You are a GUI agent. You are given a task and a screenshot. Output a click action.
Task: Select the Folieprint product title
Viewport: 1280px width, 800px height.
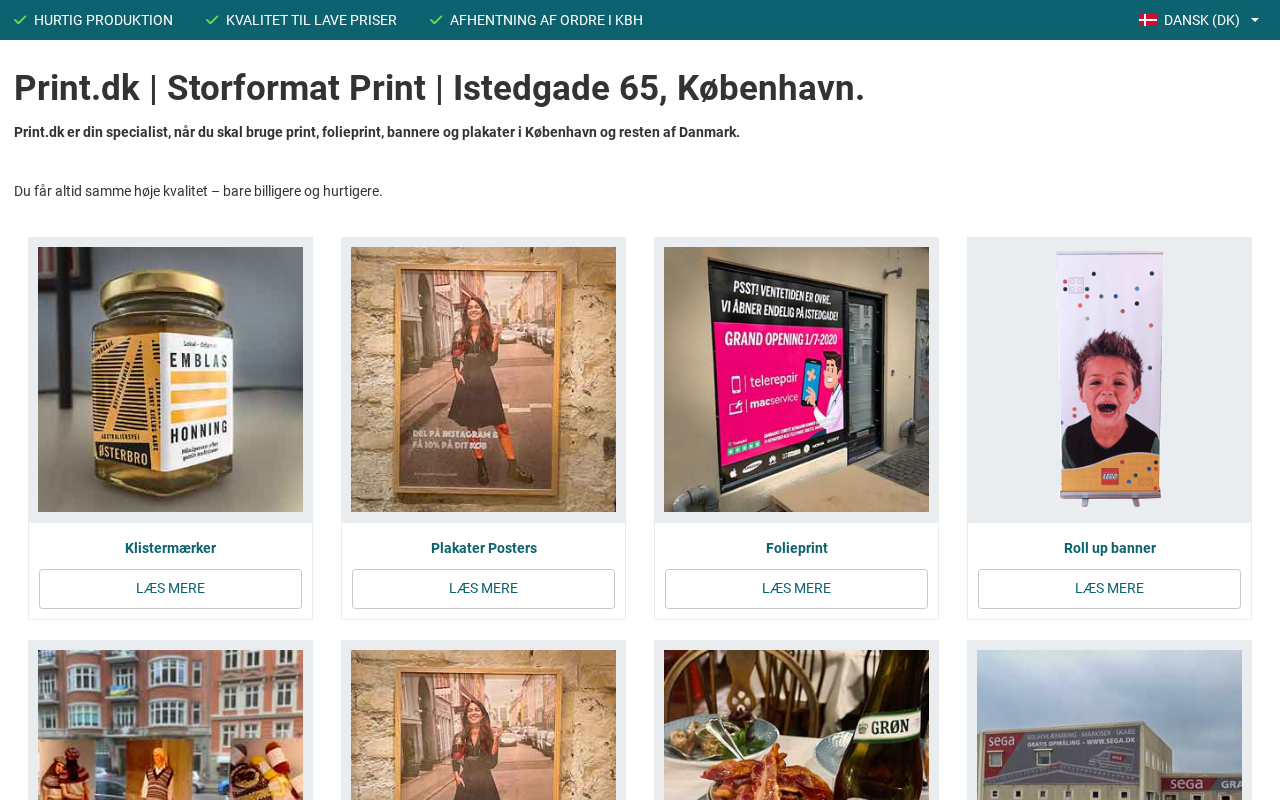pos(796,548)
